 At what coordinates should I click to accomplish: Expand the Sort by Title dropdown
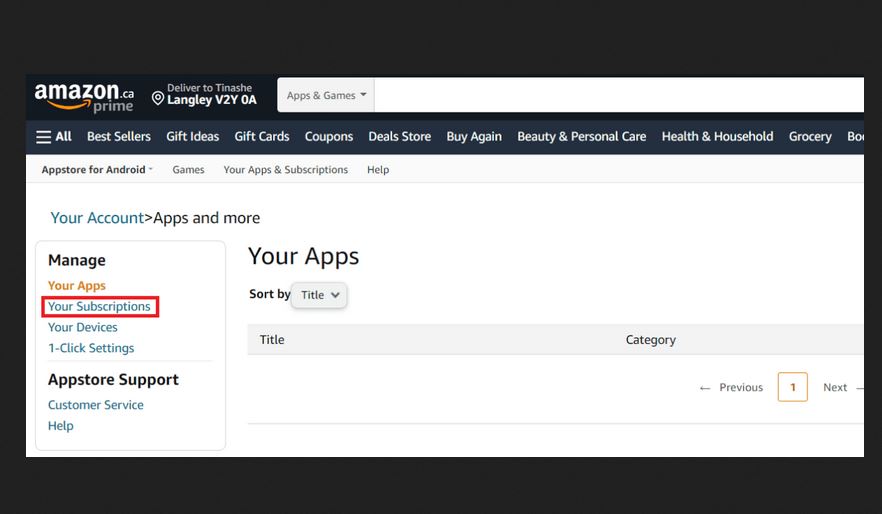point(319,295)
